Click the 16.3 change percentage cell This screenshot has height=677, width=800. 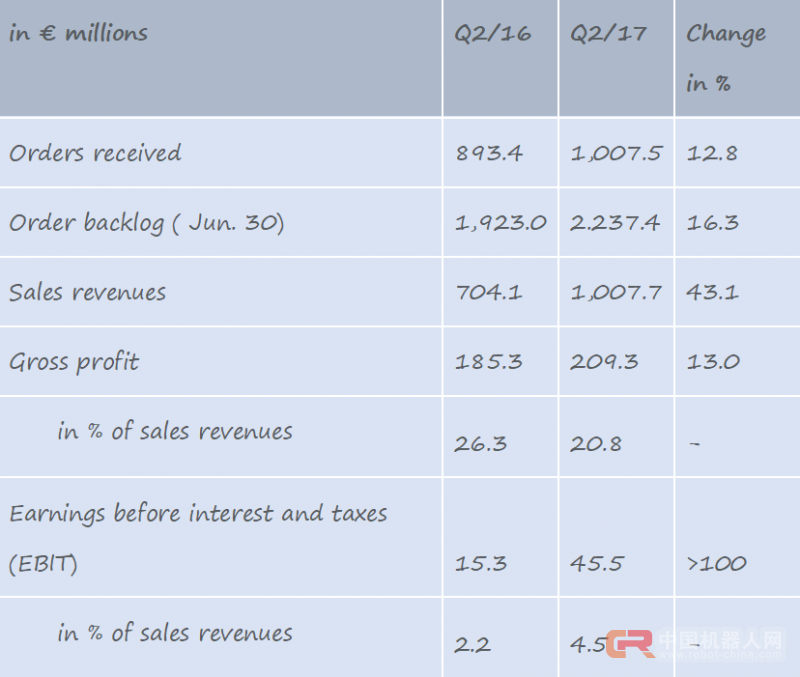tap(713, 223)
